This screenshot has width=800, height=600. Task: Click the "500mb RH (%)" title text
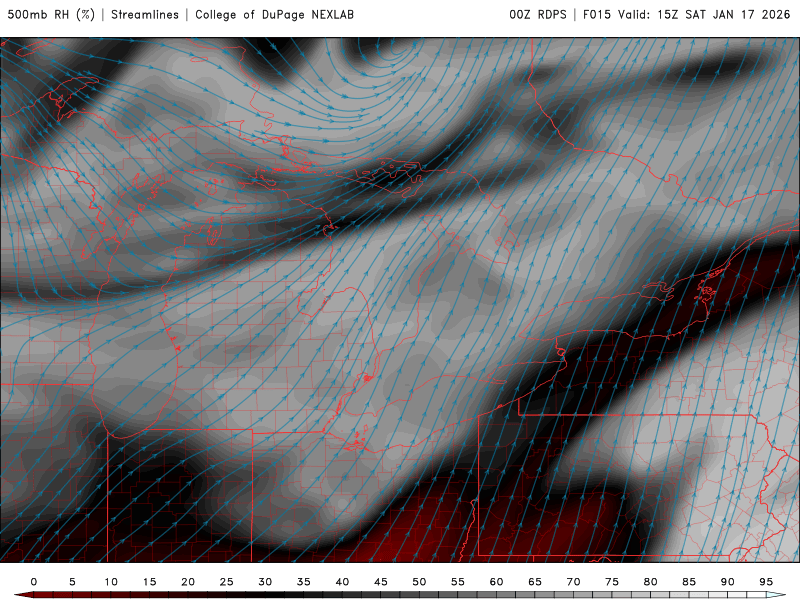pos(51,15)
